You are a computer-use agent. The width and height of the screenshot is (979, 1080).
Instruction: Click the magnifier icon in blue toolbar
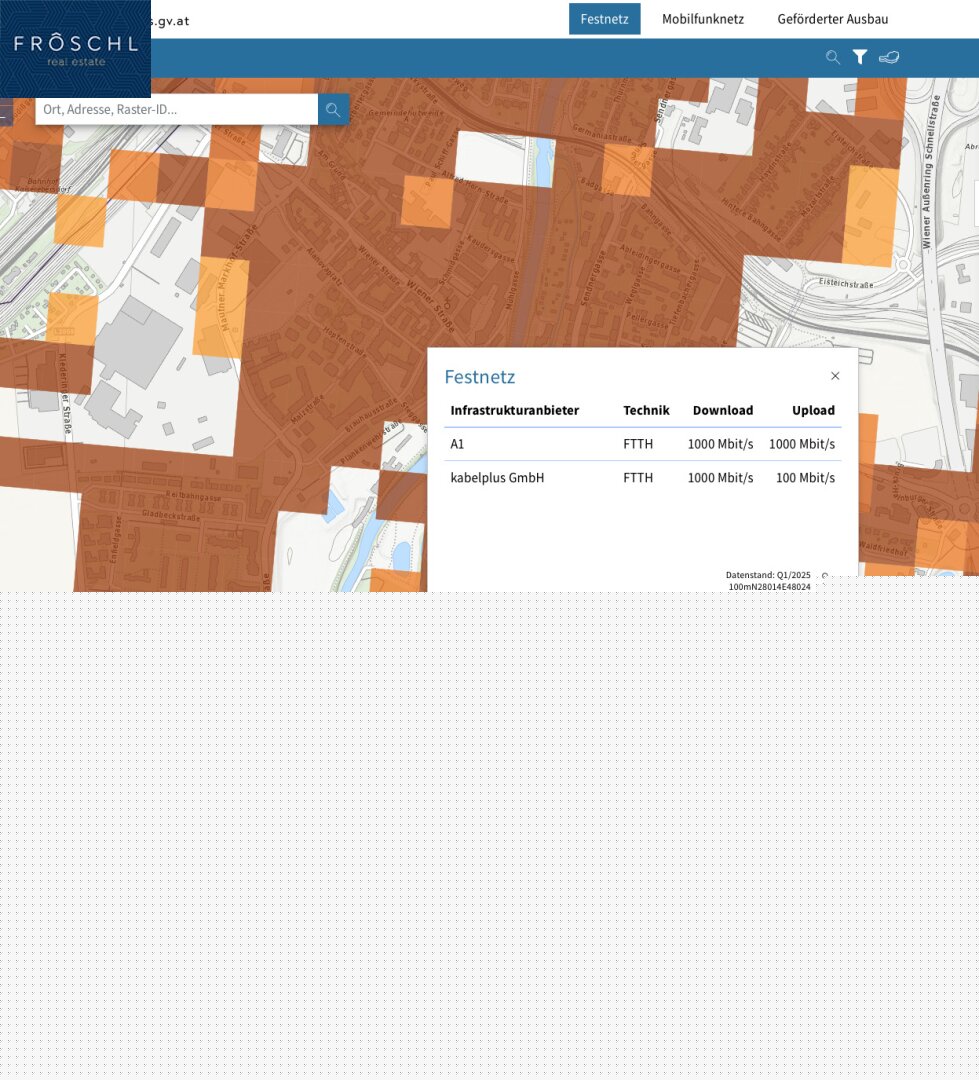[x=832, y=57]
